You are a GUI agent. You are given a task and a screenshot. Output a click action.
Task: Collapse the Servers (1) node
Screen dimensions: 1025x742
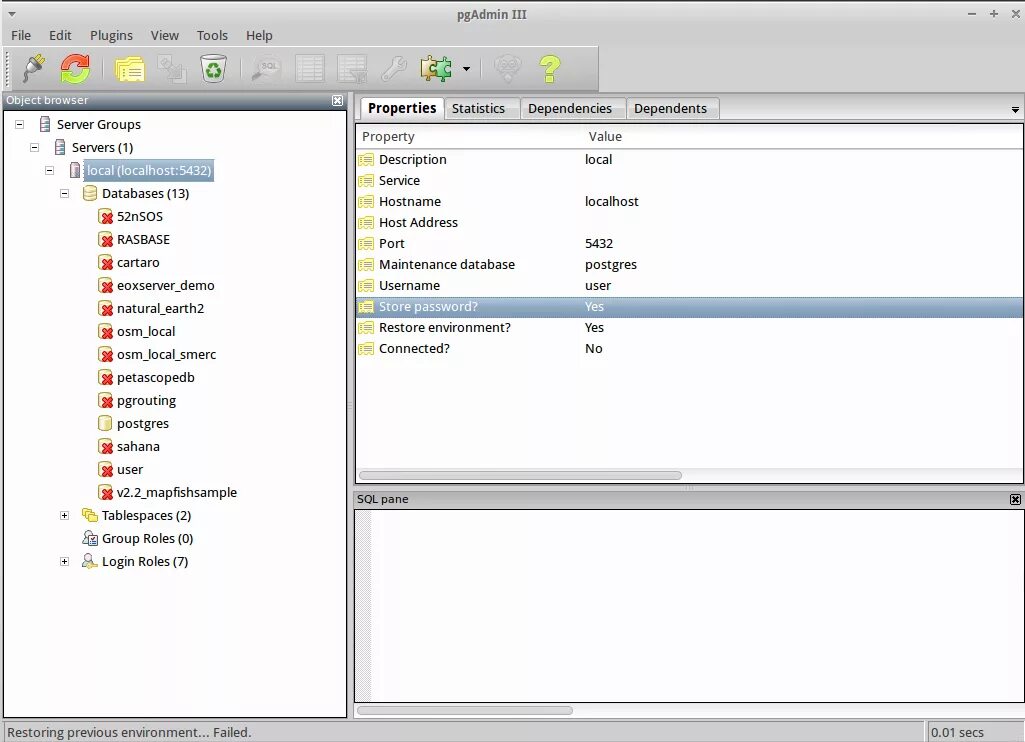point(35,147)
